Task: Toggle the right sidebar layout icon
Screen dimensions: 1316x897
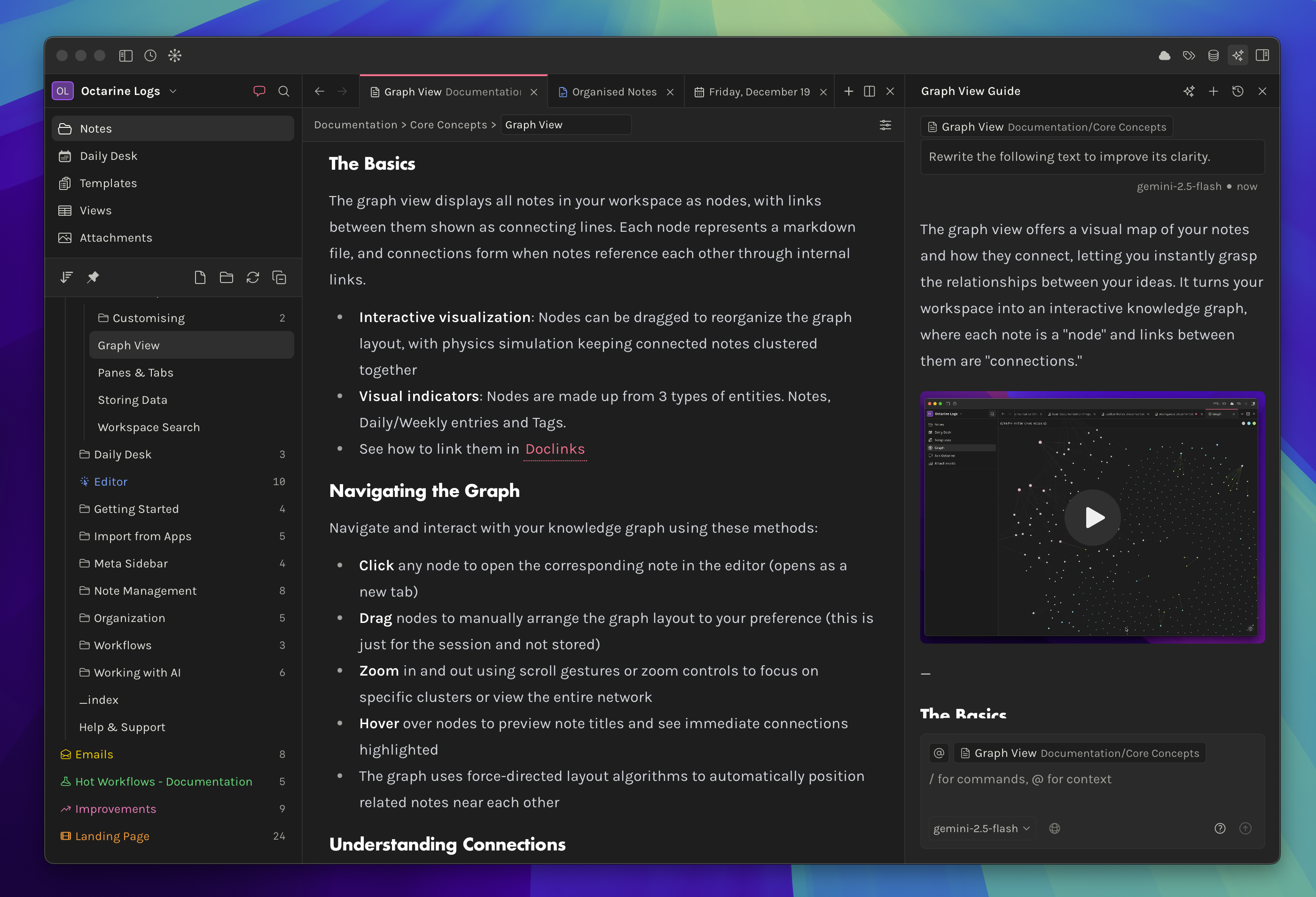Action: tap(1262, 55)
